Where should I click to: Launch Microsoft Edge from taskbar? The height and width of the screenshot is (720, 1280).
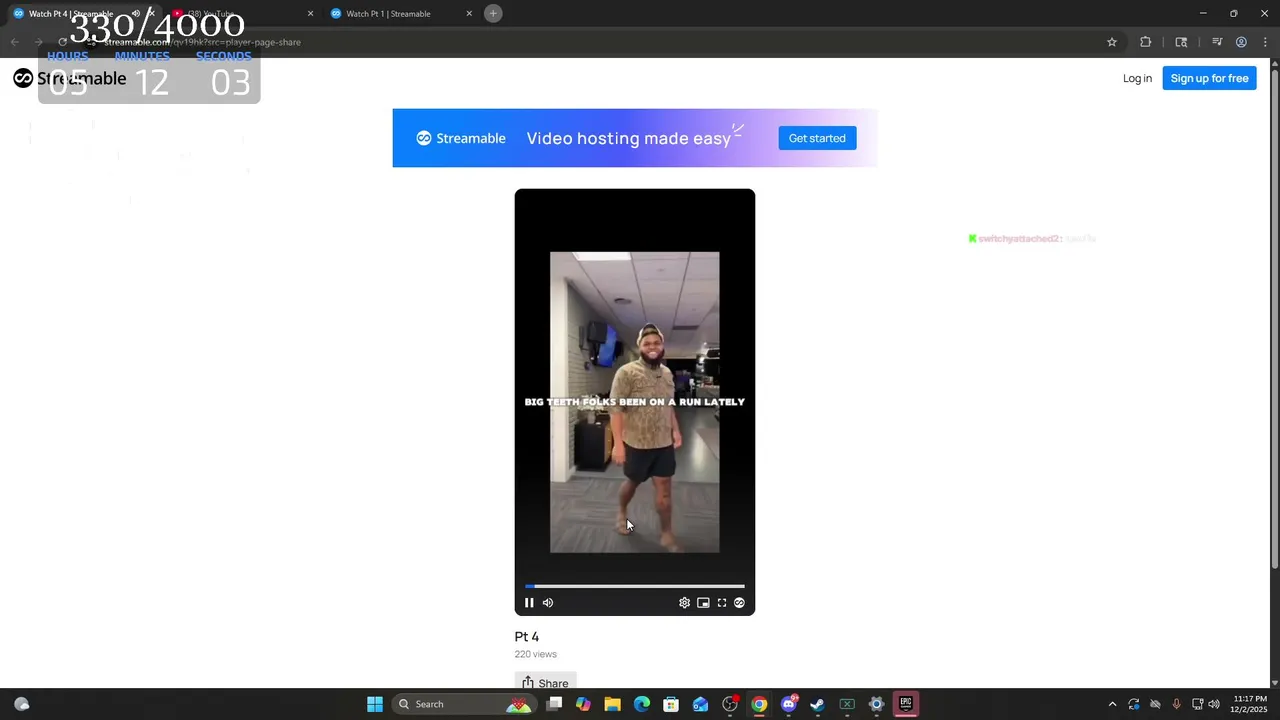point(642,704)
